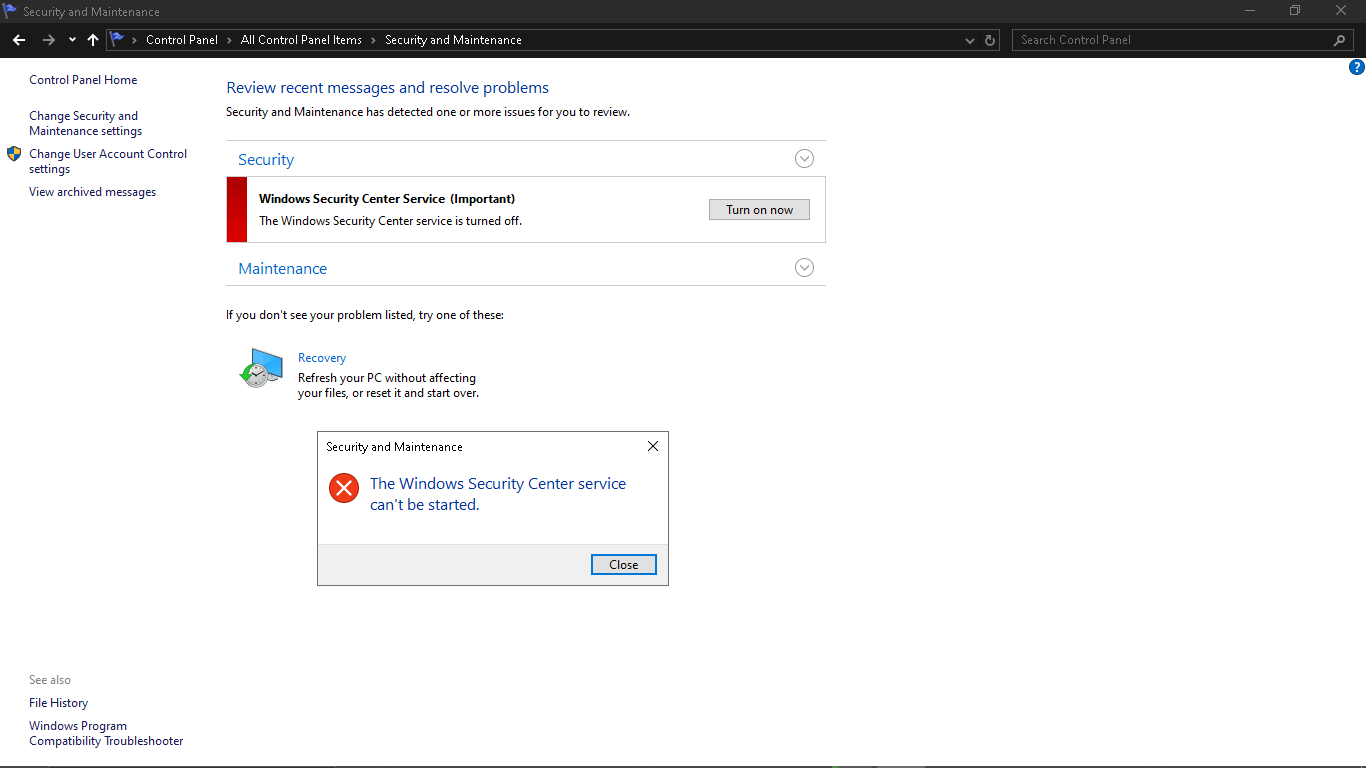
Task: Minimize the Security and Maintenance window
Action: coord(1250,11)
